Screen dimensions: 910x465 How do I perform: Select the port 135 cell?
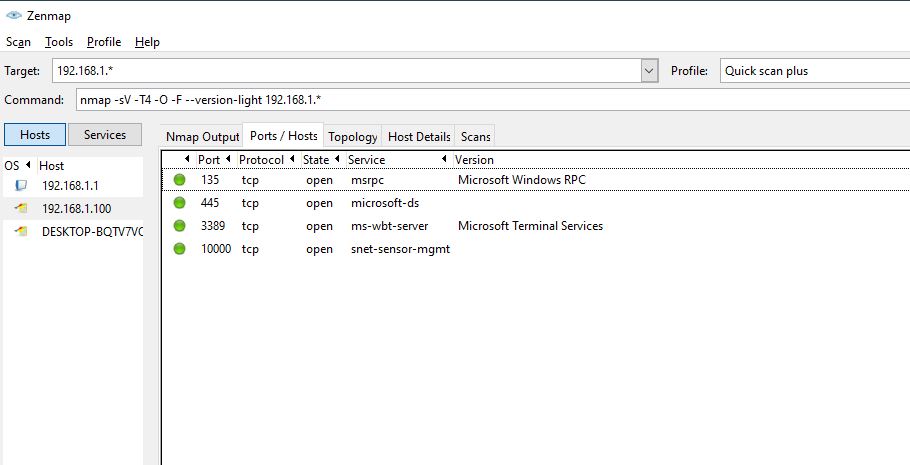[210, 180]
